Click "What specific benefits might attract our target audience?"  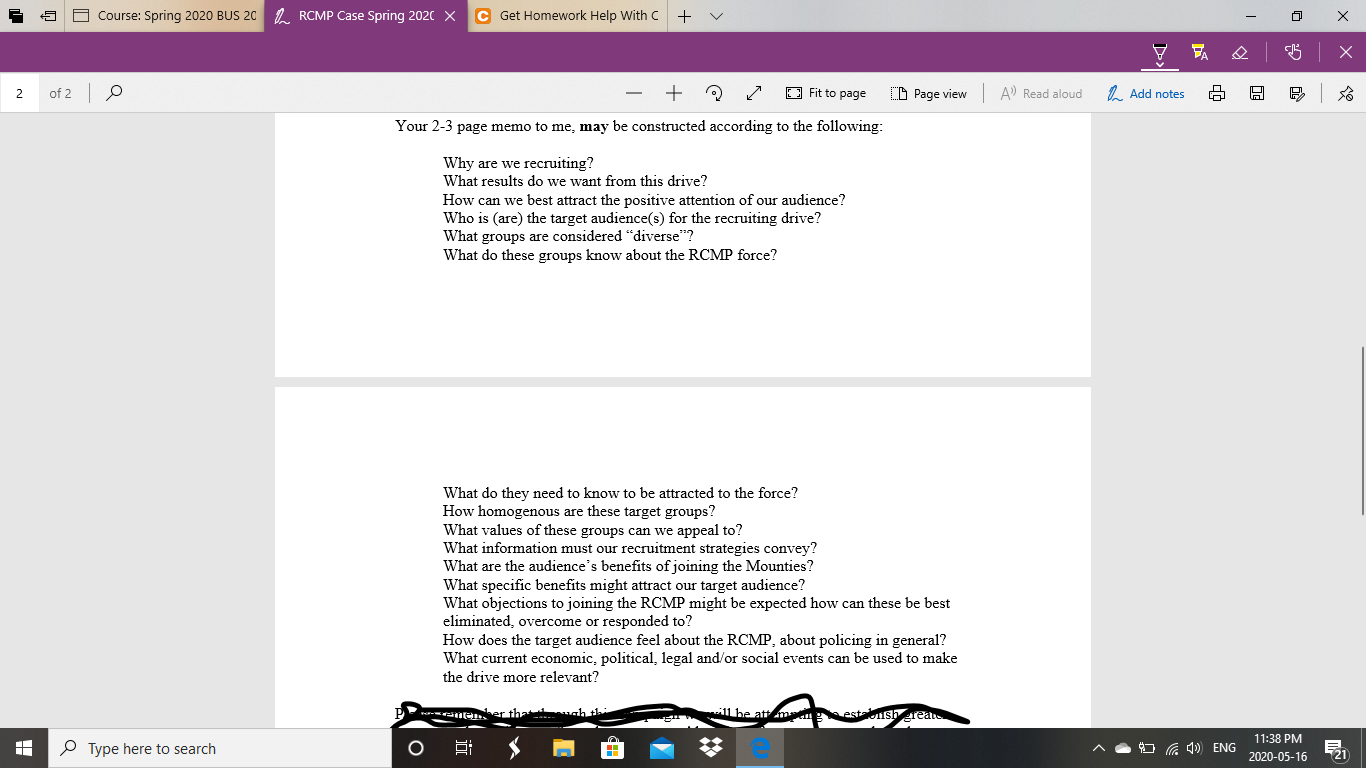(x=624, y=585)
